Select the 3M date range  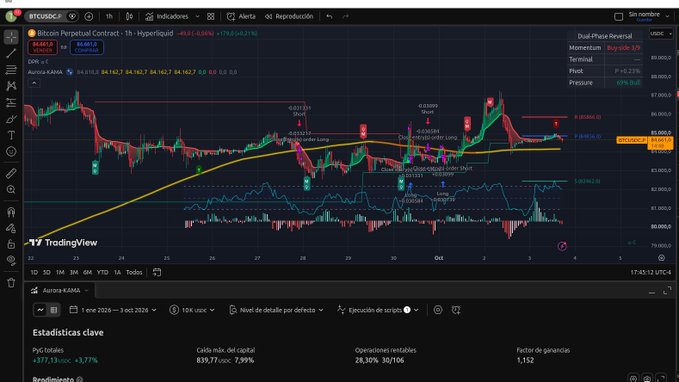click(x=74, y=272)
